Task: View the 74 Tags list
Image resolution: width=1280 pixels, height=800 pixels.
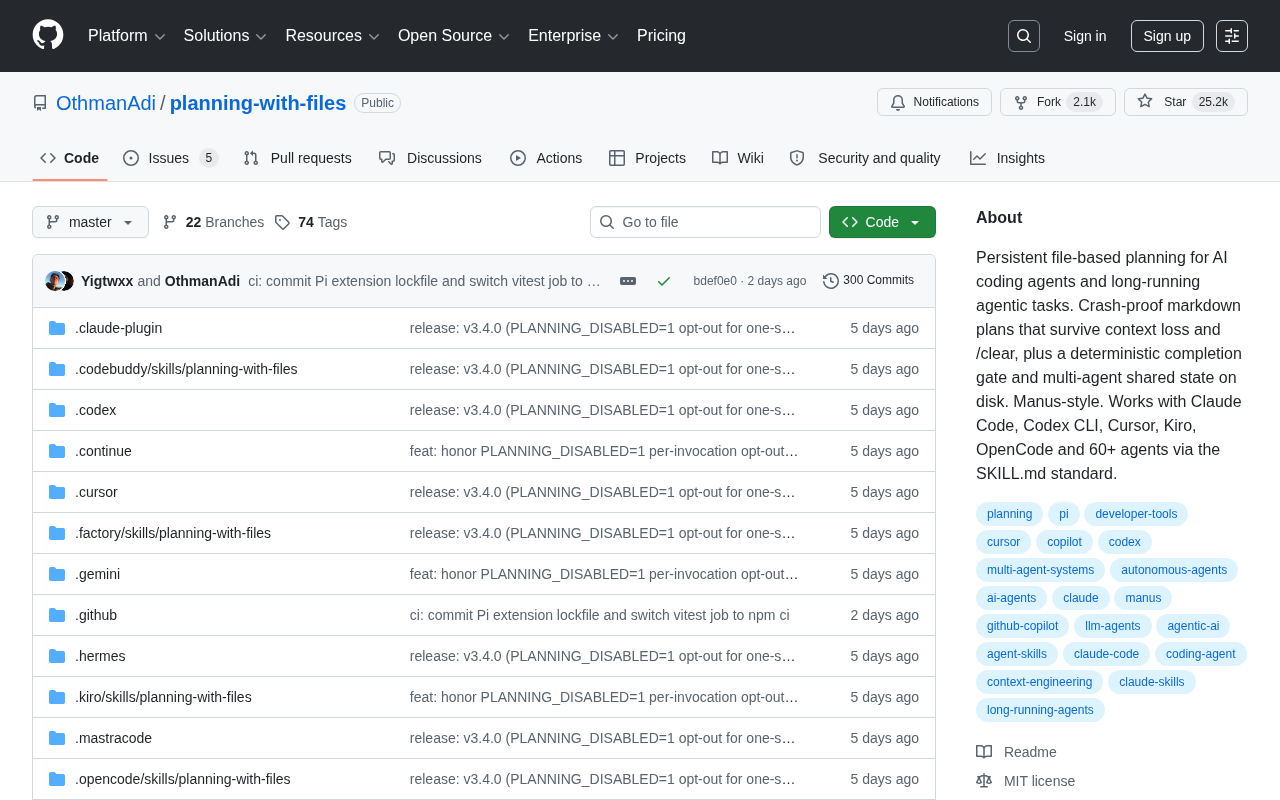Action: pyautogui.click(x=311, y=222)
